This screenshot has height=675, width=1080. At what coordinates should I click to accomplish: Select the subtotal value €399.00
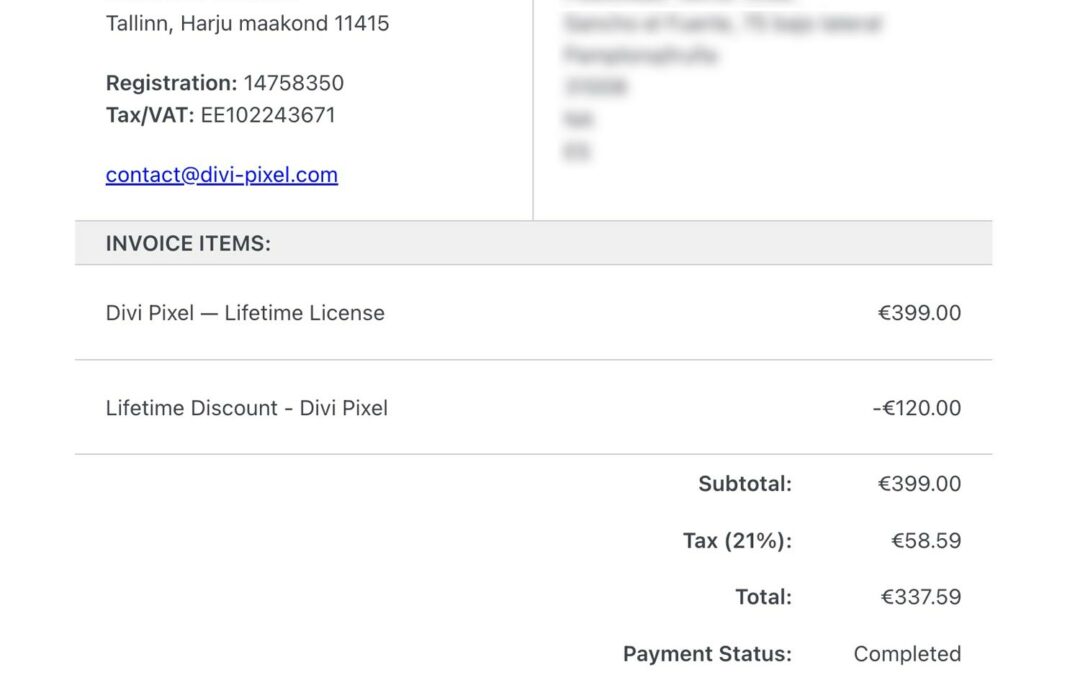point(920,484)
